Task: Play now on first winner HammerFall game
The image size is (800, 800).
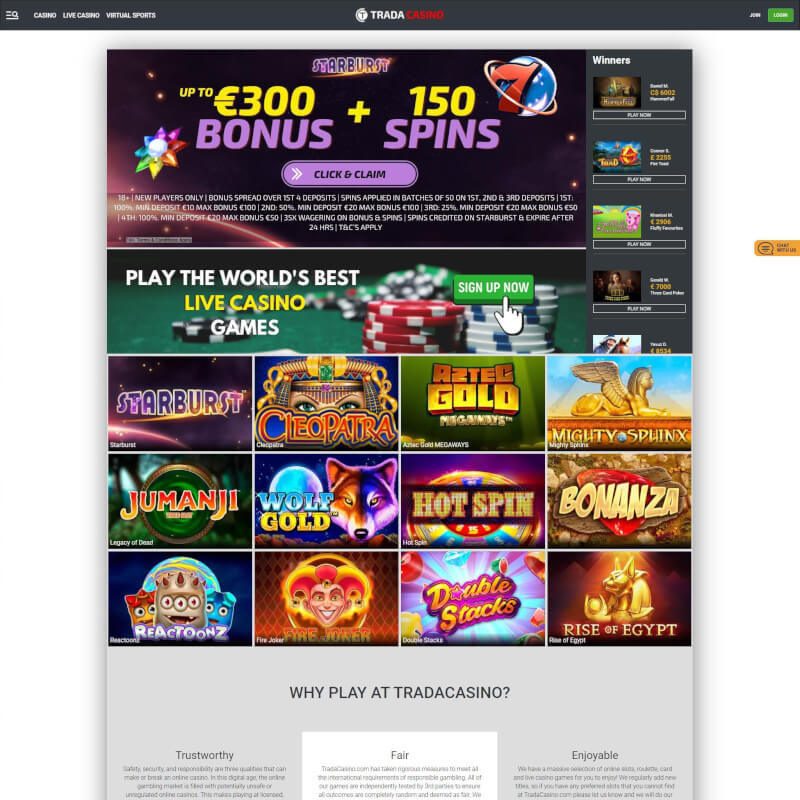Action: 639,115
